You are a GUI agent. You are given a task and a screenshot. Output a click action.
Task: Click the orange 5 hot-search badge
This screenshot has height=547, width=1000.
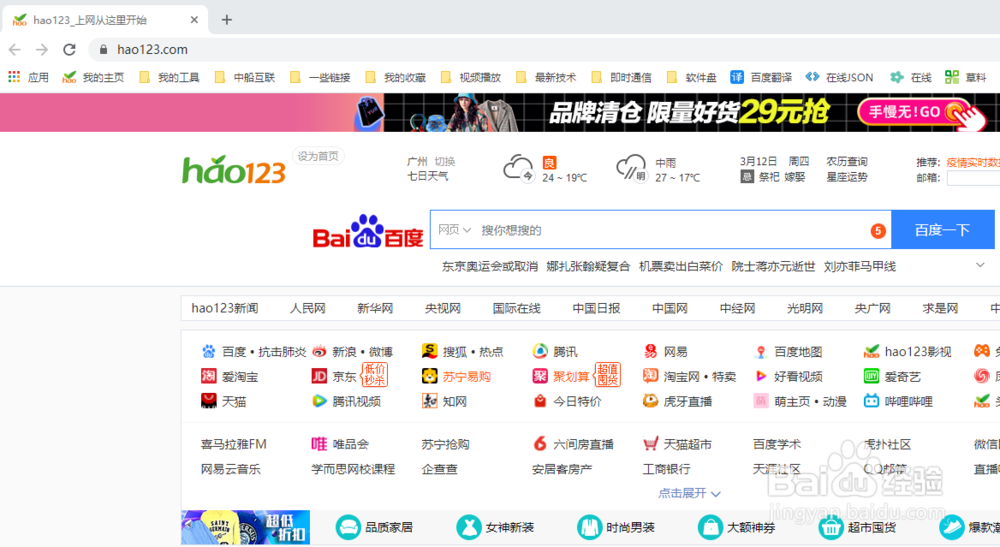point(878,231)
